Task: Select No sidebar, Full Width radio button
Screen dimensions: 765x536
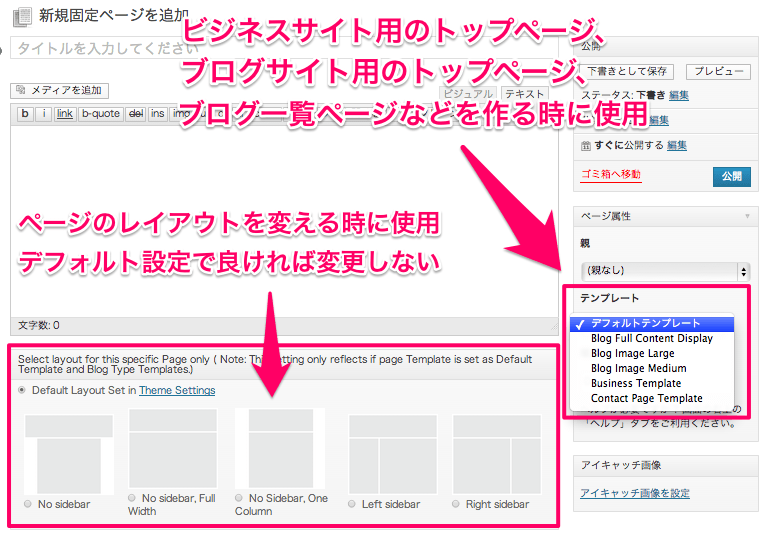Action: pyautogui.click(x=132, y=498)
